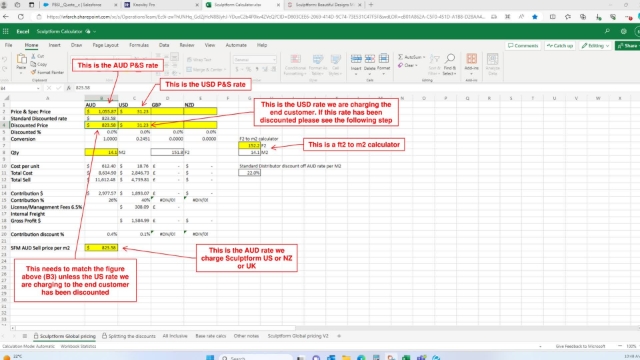The image size is (640, 360).
Task: Click the Clear eraser icon
Action: click(400, 65)
